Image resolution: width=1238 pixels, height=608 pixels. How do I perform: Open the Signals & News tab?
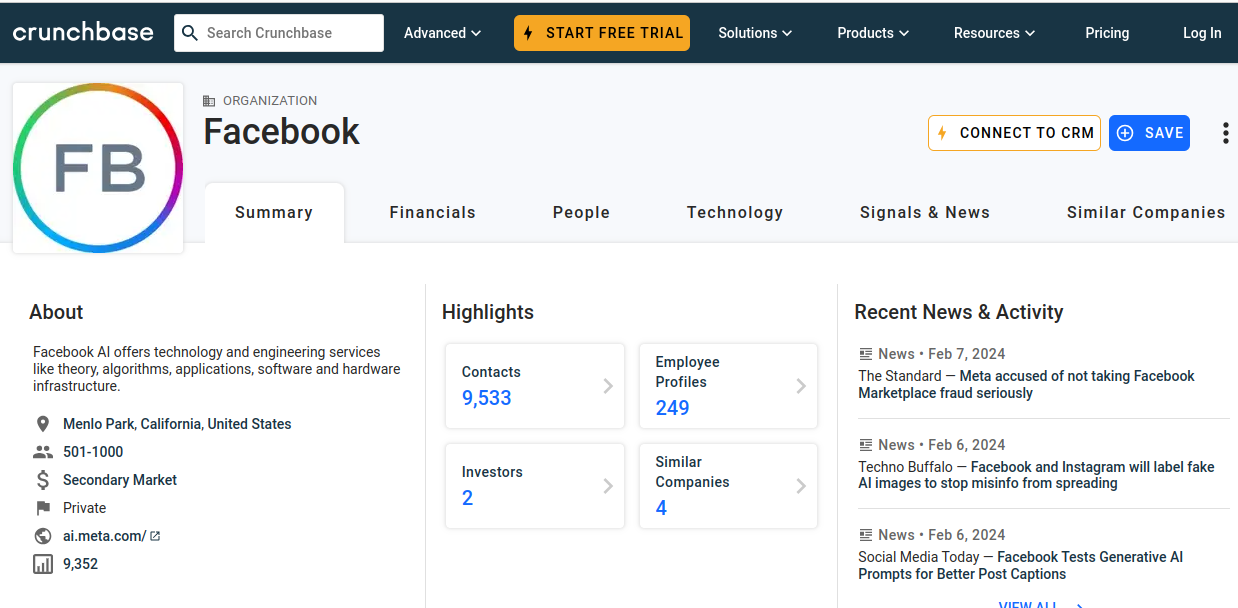(924, 212)
